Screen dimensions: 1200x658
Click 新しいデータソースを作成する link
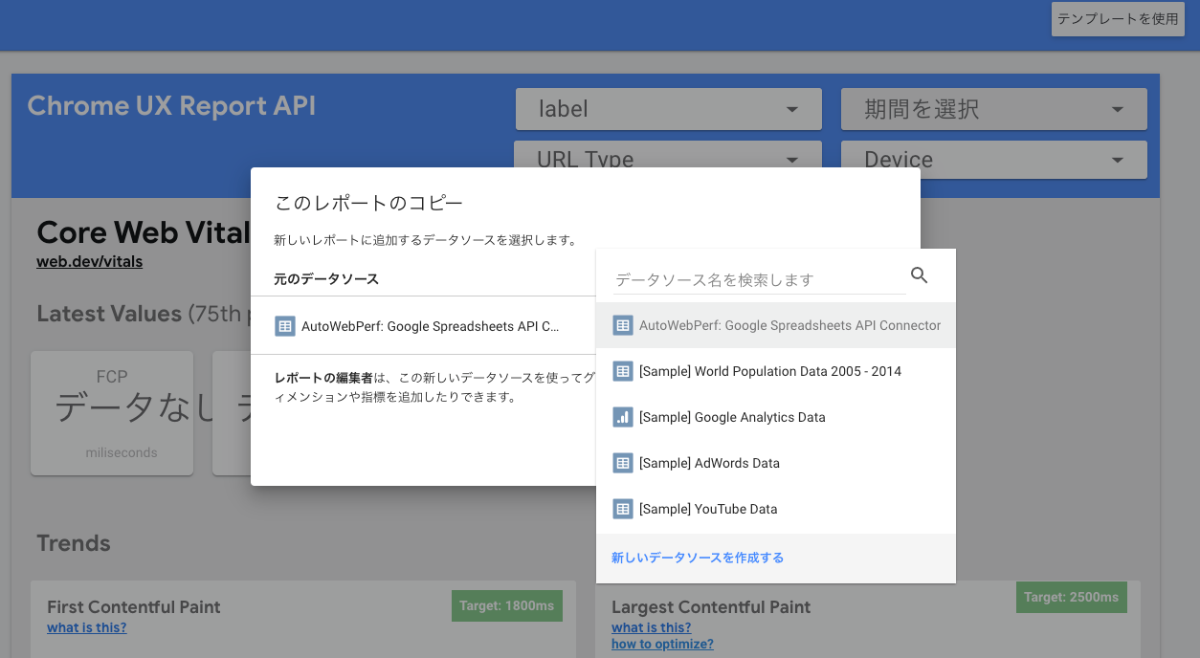coord(698,558)
